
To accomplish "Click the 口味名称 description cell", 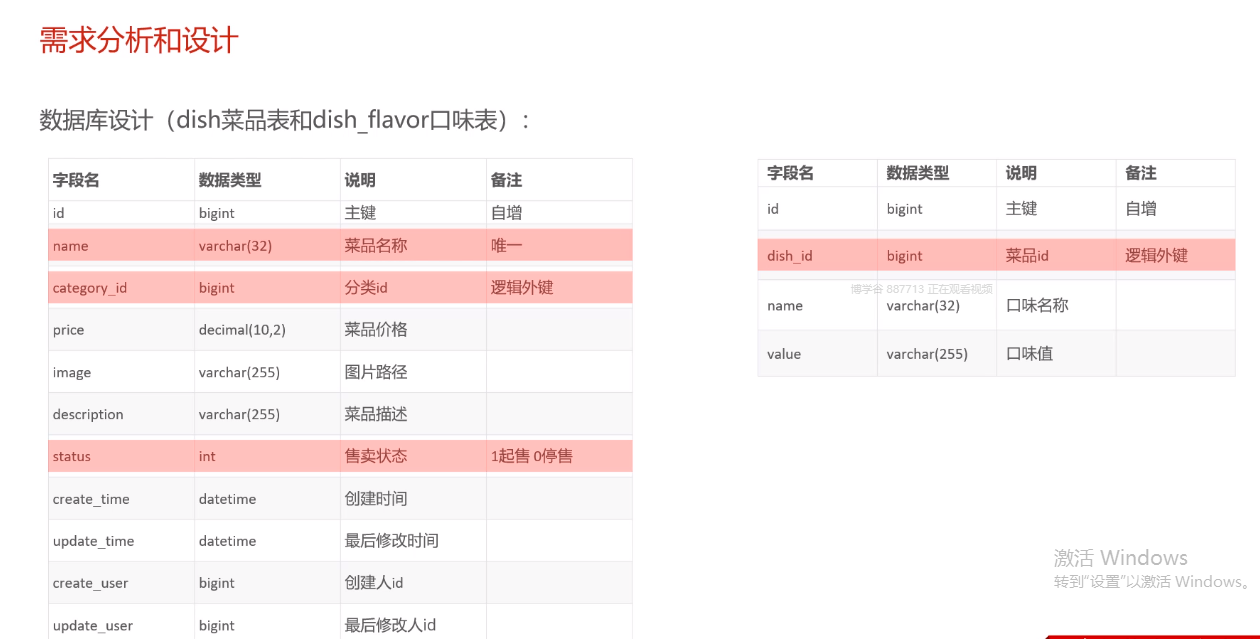I will coord(1037,305).
